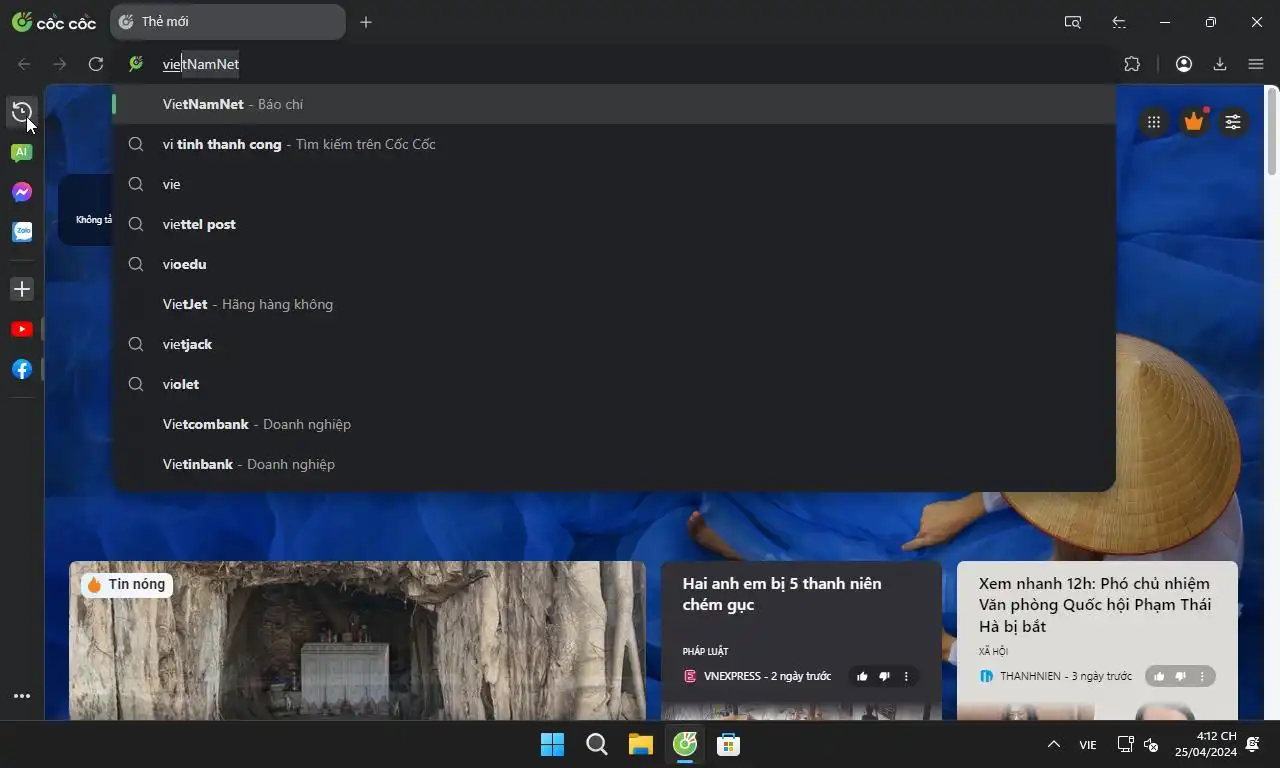Open more options on THANHNIEN article
Screen dimensions: 1280x768
1202,677
